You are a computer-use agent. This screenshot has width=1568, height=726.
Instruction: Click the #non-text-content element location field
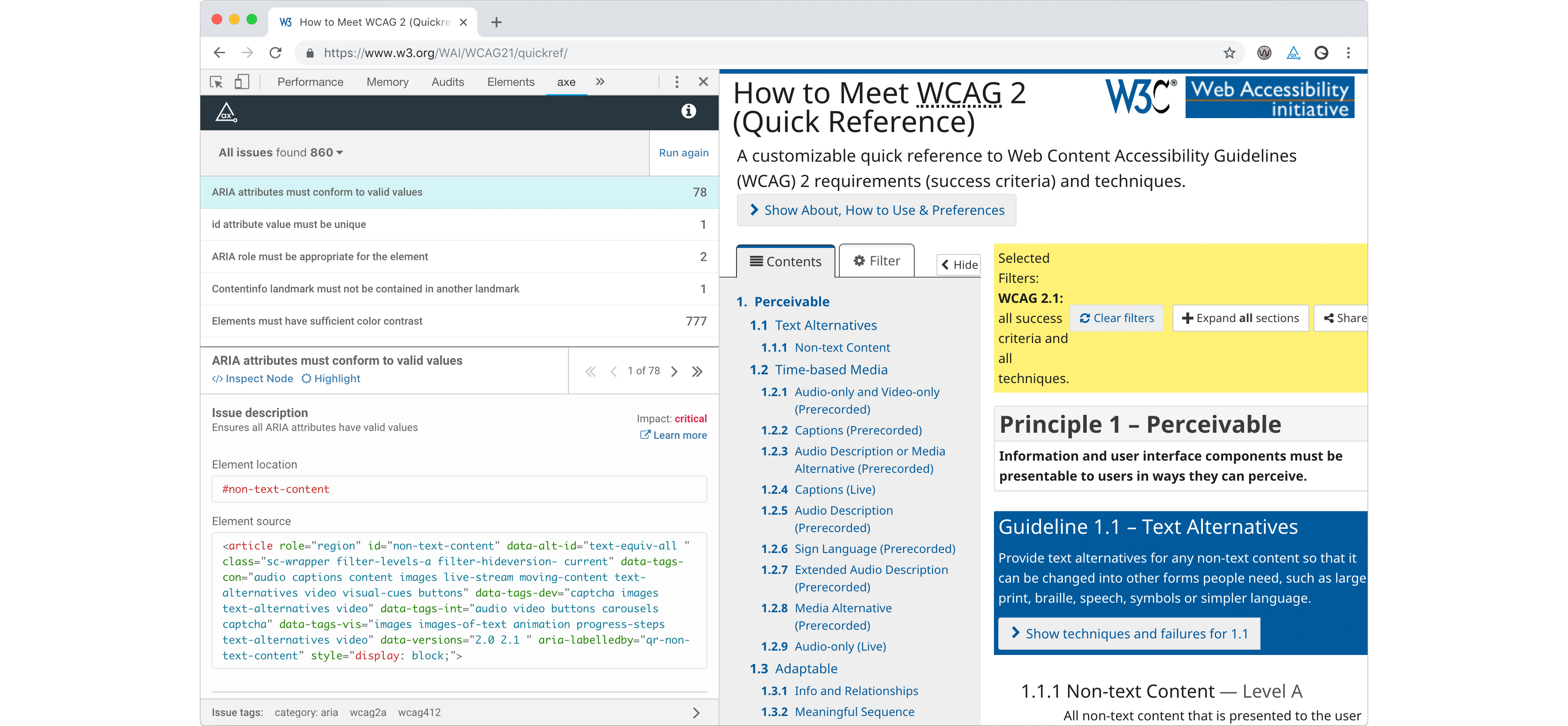459,489
